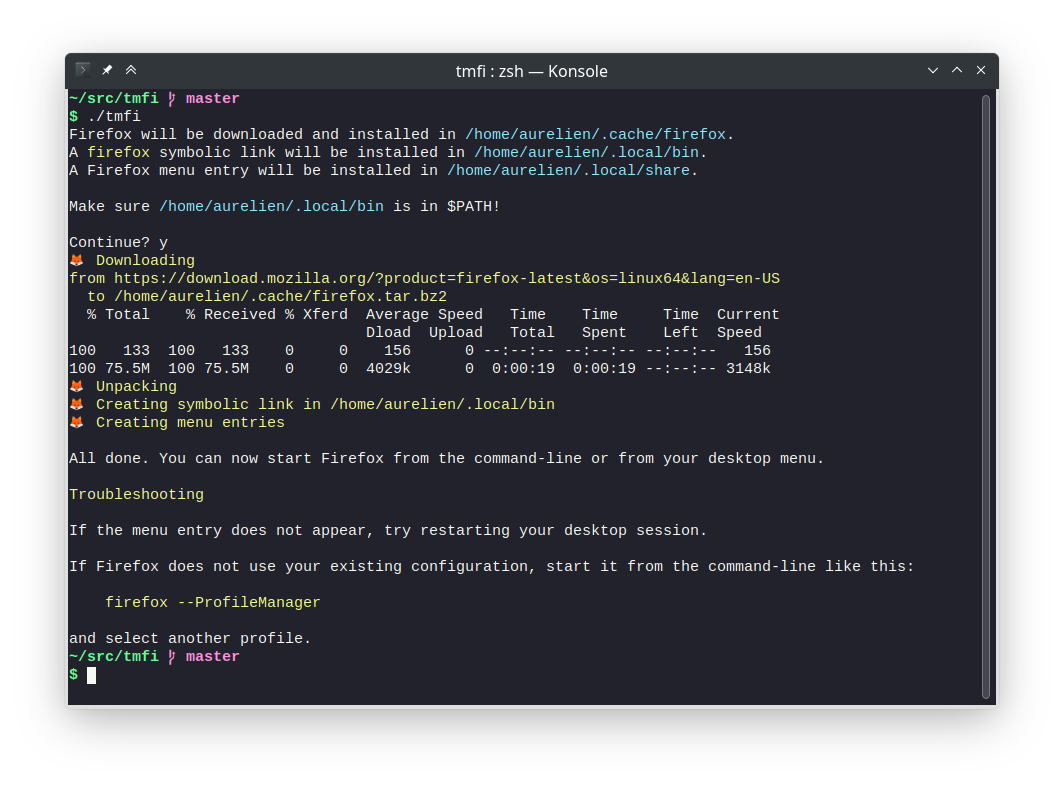Click the git branch symbol in top prompt
Screen dimensions: 1064x786
172,98
